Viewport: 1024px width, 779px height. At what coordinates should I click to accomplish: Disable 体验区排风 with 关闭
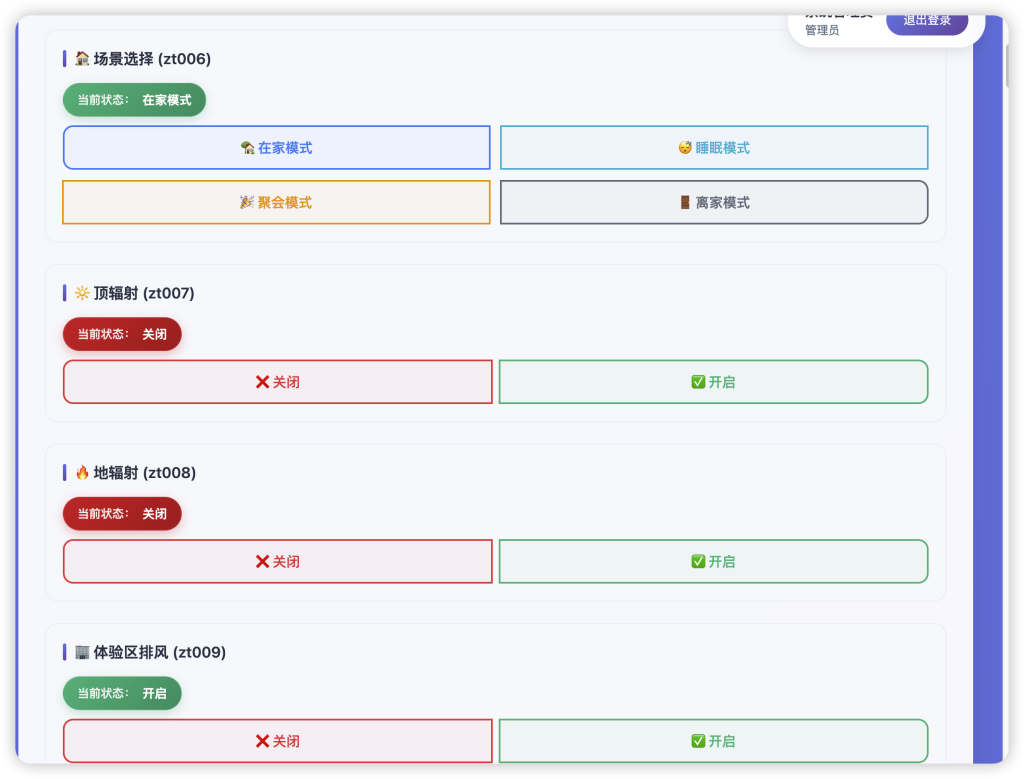pos(278,741)
